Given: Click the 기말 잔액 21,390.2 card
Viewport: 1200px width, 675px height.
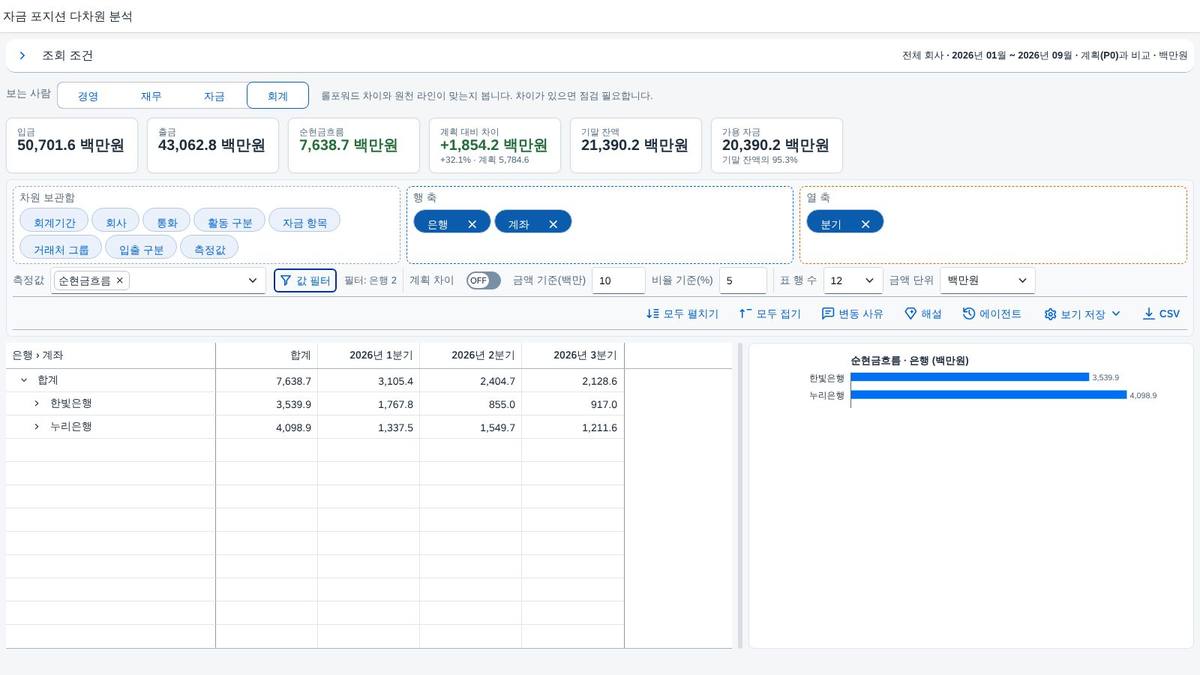Looking at the screenshot, I should [636, 145].
